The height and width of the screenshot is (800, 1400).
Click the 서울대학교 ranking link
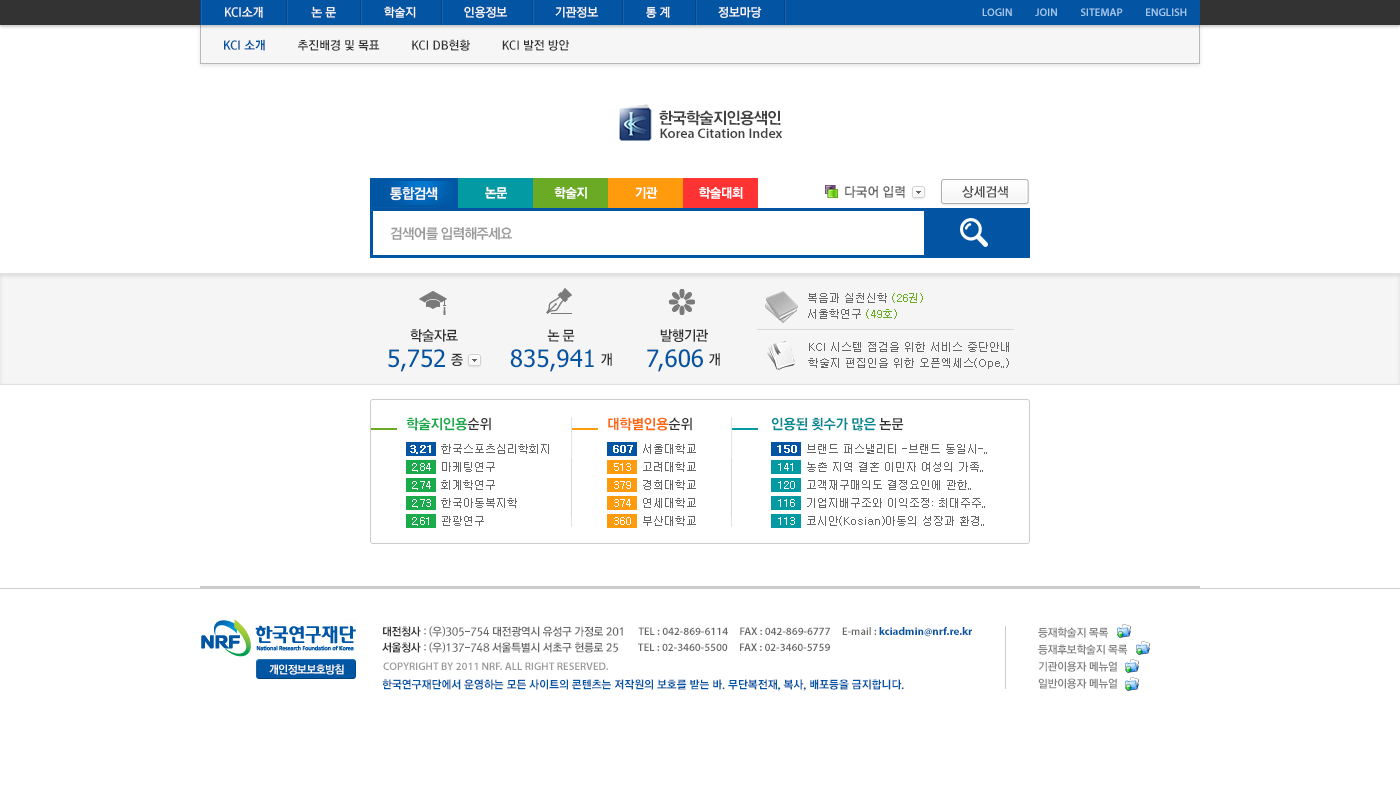coord(669,449)
